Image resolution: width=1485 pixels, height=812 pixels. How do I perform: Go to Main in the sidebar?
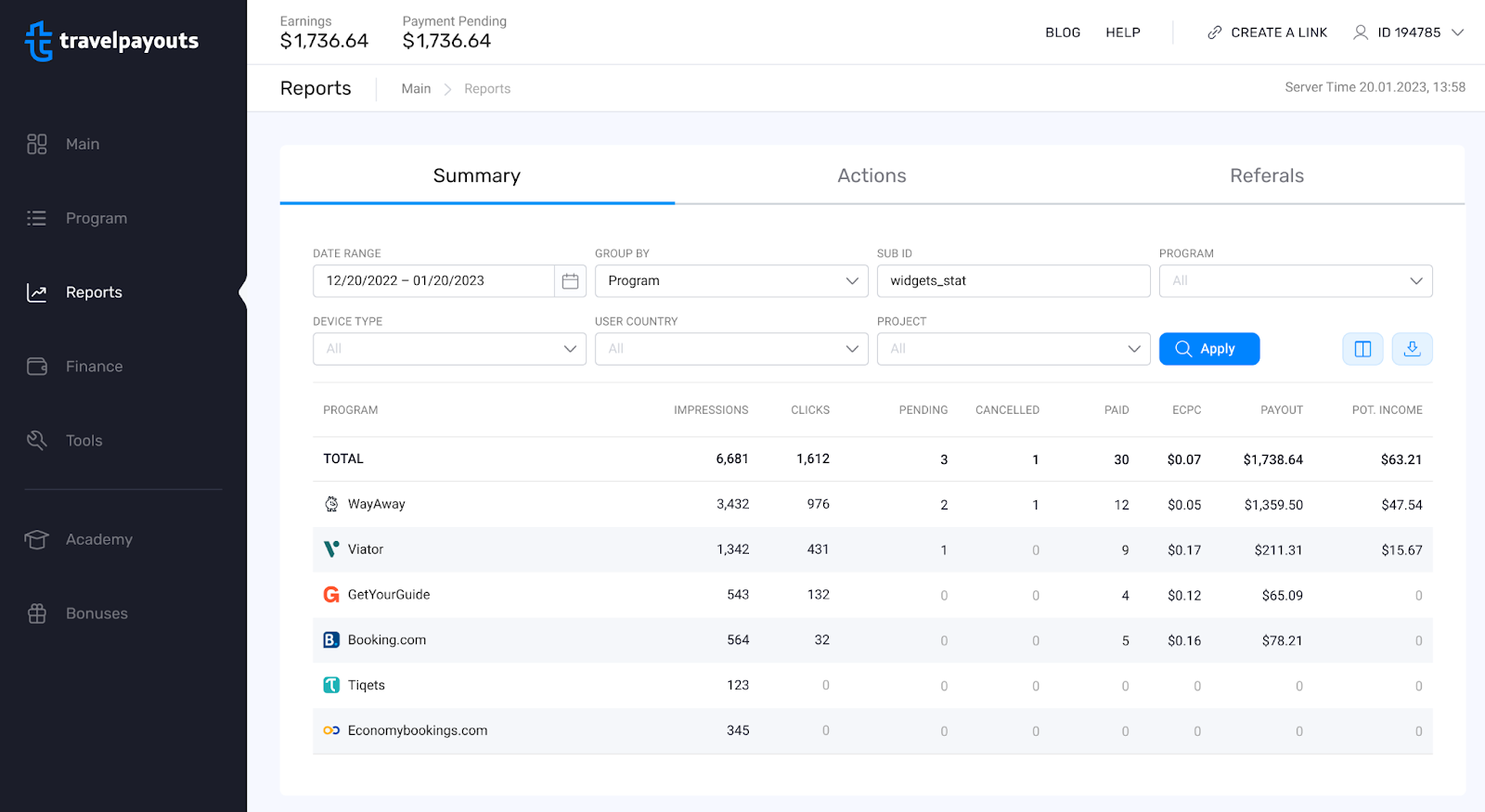(x=83, y=144)
